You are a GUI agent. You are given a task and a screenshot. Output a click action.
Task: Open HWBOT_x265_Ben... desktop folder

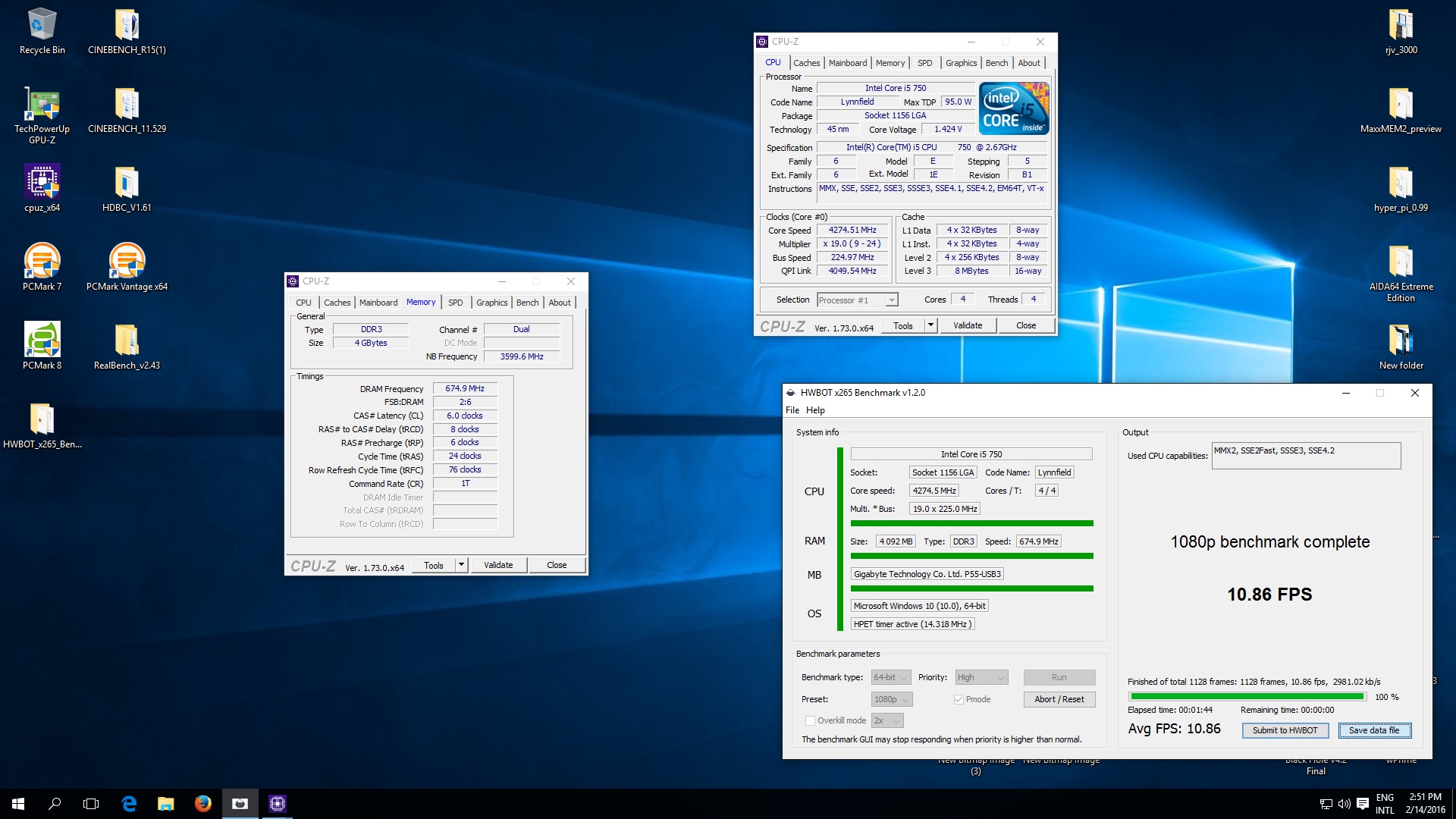pyautogui.click(x=42, y=426)
